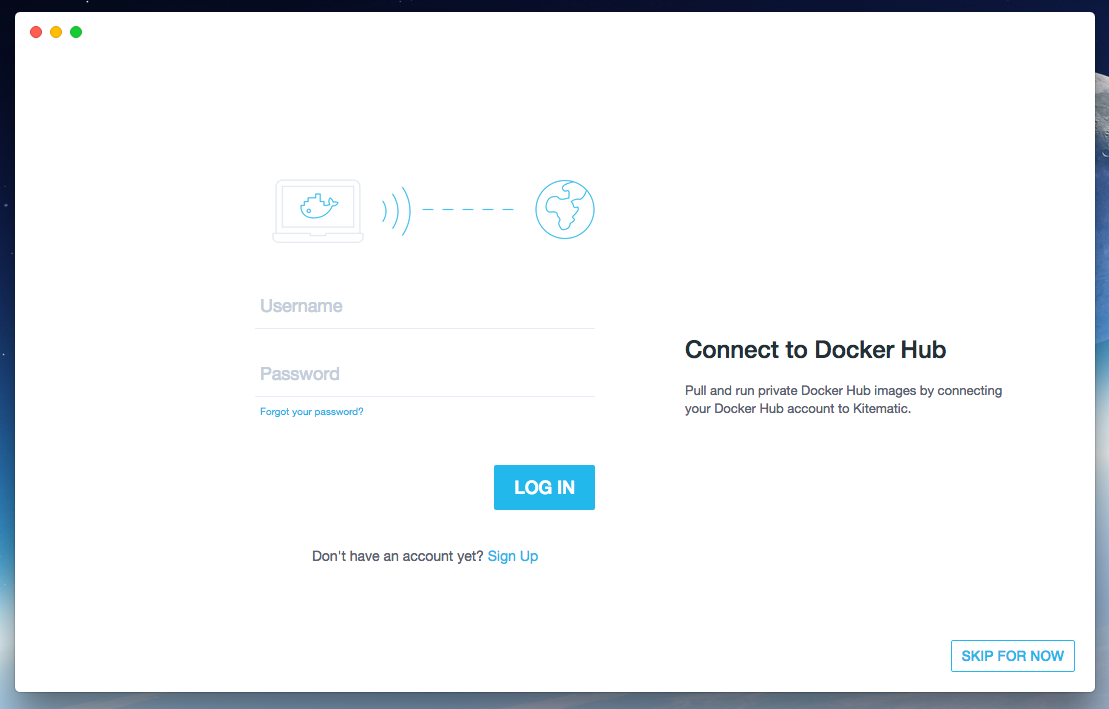Click the LOG IN button

[x=544, y=488]
